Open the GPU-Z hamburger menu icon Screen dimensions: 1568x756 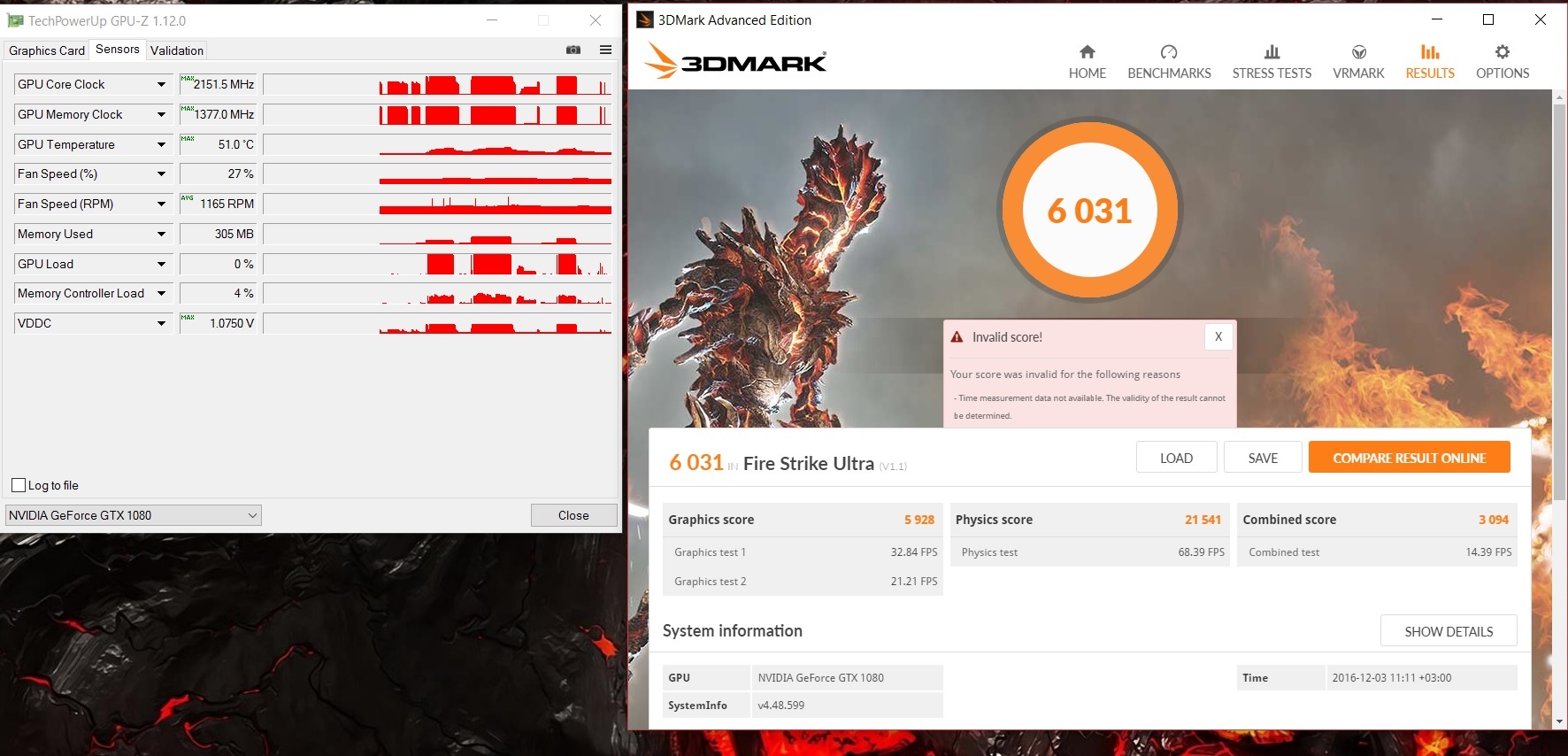(x=605, y=50)
